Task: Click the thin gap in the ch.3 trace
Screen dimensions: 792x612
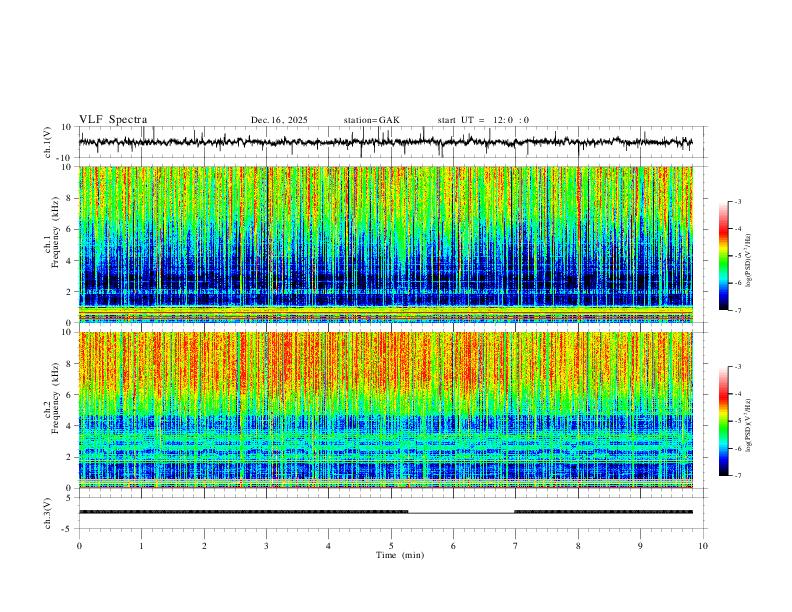Action: coord(461,513)
